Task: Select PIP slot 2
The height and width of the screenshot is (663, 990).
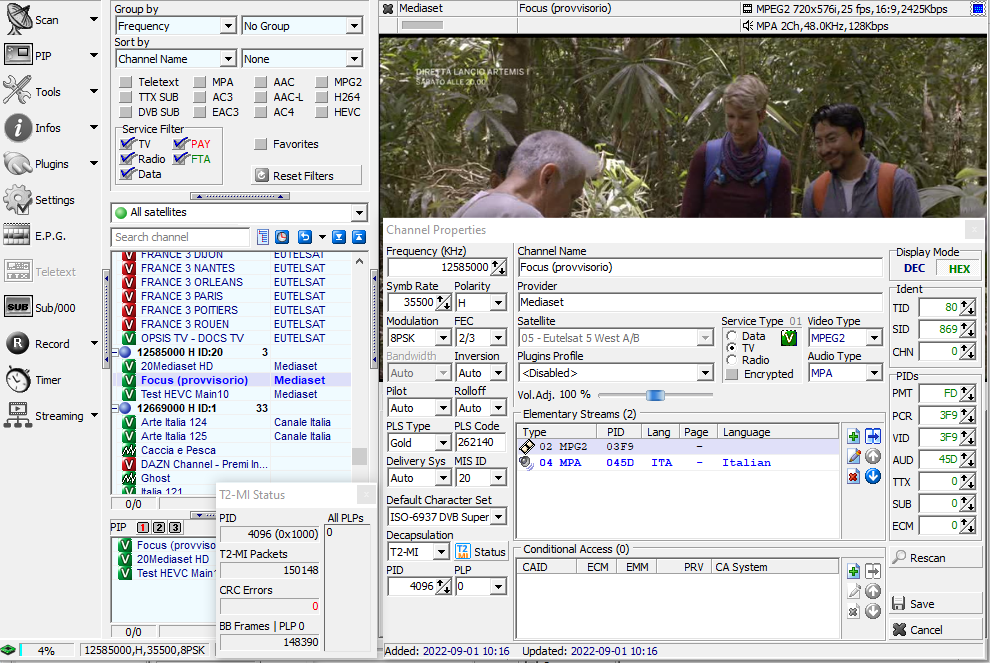Action: 159,527
